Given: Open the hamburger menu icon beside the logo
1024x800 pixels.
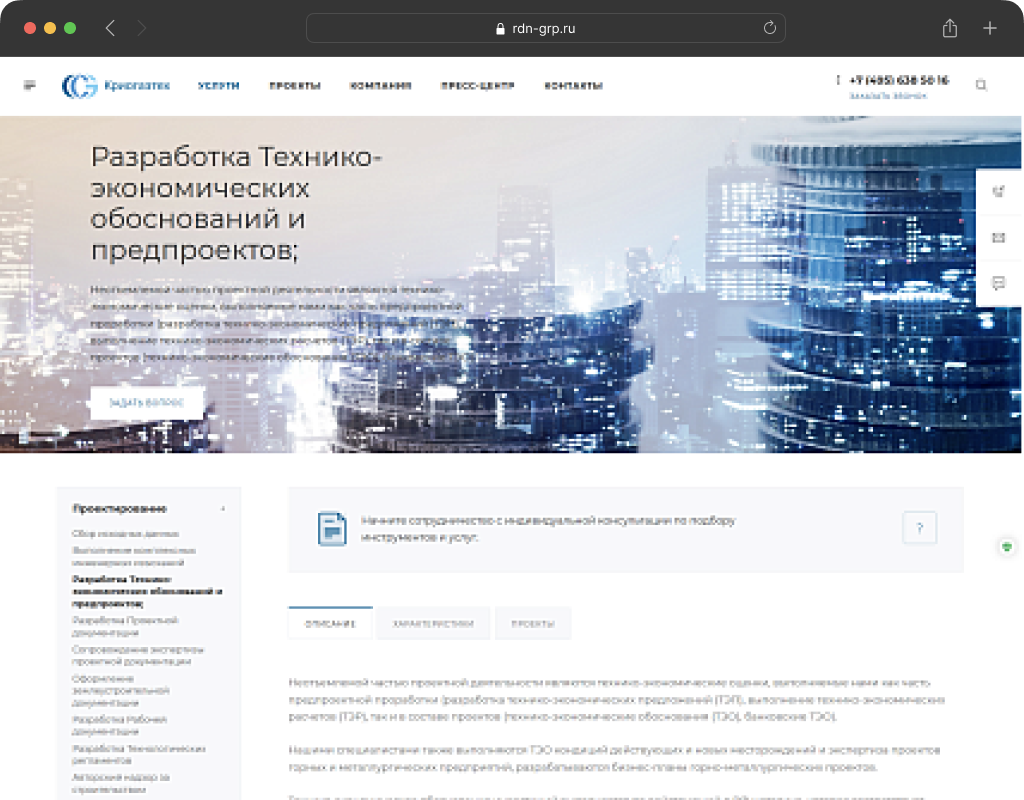Looking at the screenshot, I should point(30,86).
